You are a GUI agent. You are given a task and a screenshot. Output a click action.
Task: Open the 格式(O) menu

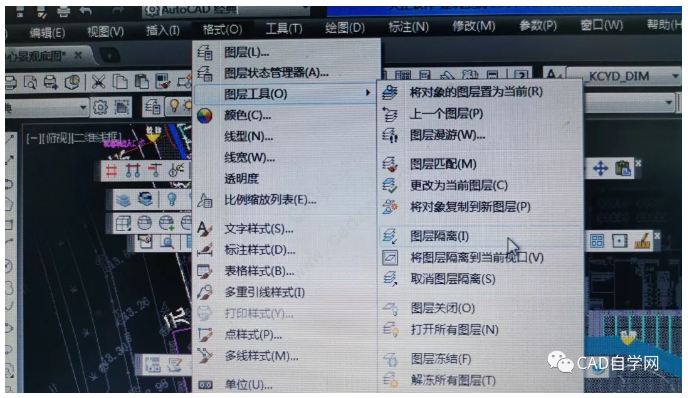(222, 29)
